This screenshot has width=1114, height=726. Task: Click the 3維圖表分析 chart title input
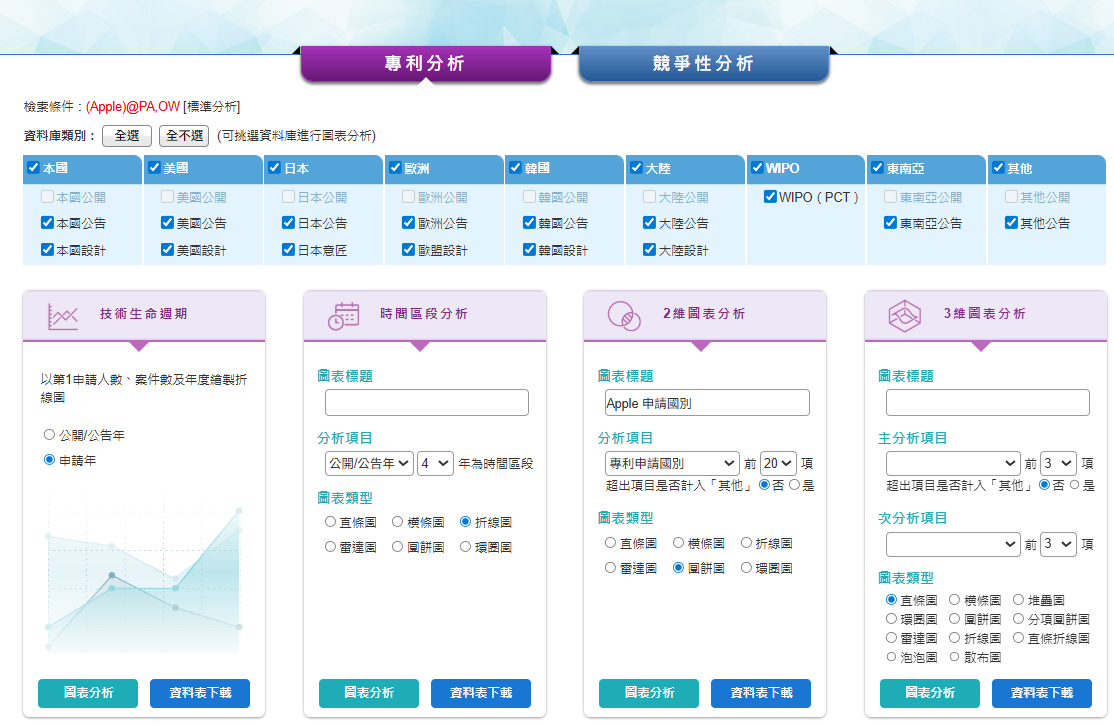tap(988, 403)
